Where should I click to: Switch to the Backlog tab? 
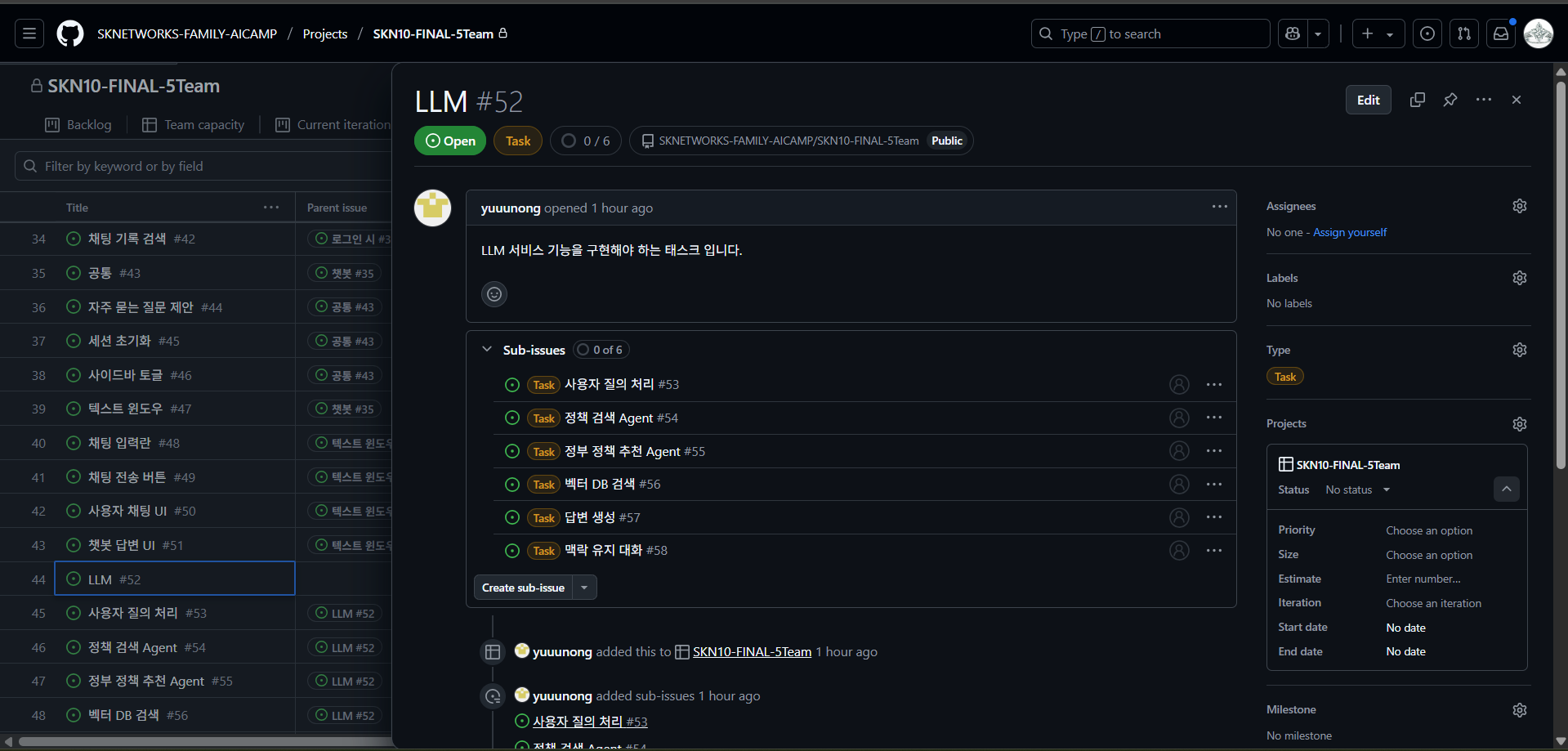click(x=78, y=124)
